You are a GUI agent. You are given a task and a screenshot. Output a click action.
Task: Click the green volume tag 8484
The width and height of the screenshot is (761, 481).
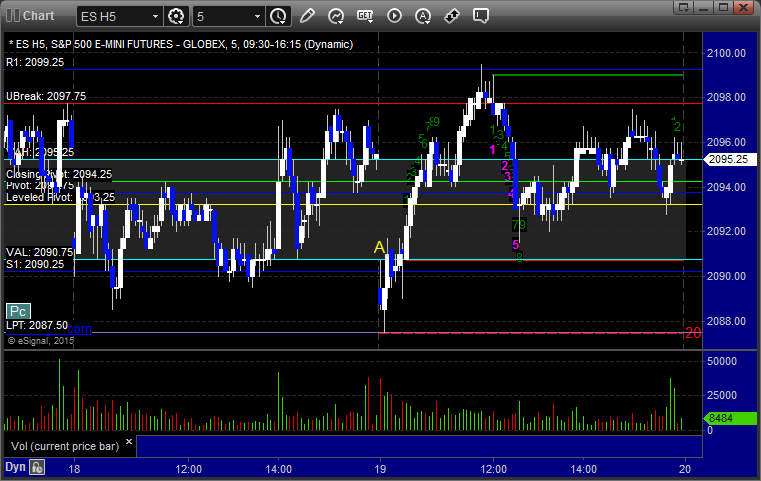pyautogui.click(x=730, y=418)
